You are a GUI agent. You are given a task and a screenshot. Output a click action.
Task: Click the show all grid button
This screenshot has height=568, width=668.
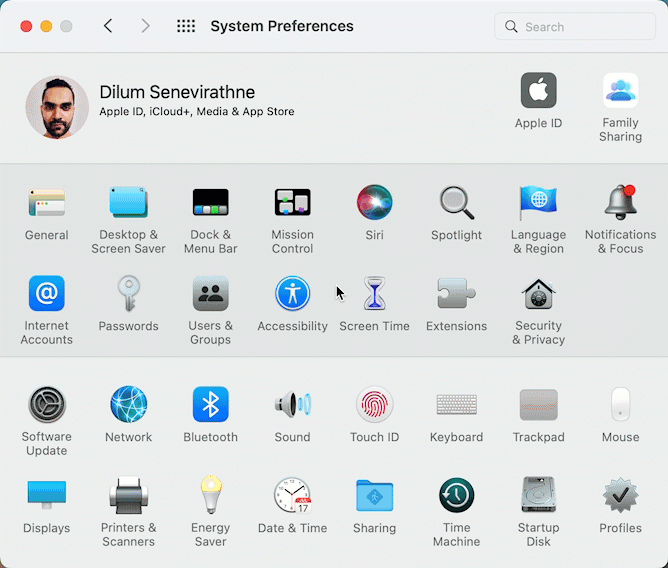tap(186, 26)
